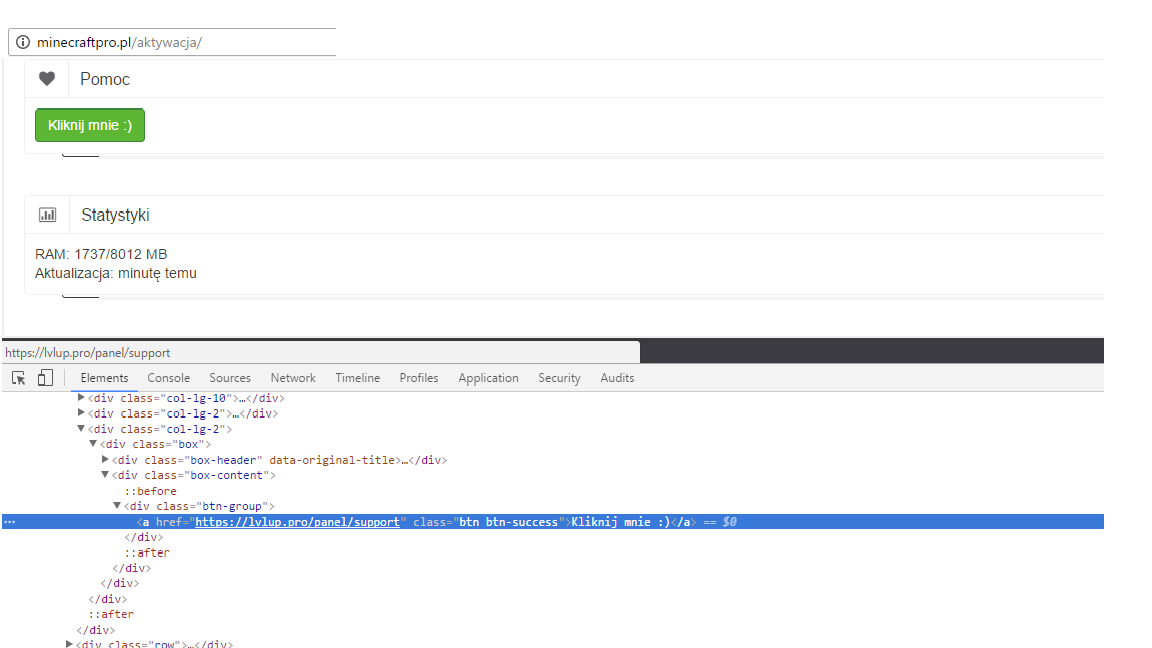
Task: Collapse the box-content div node
Action: pos(105,475)
